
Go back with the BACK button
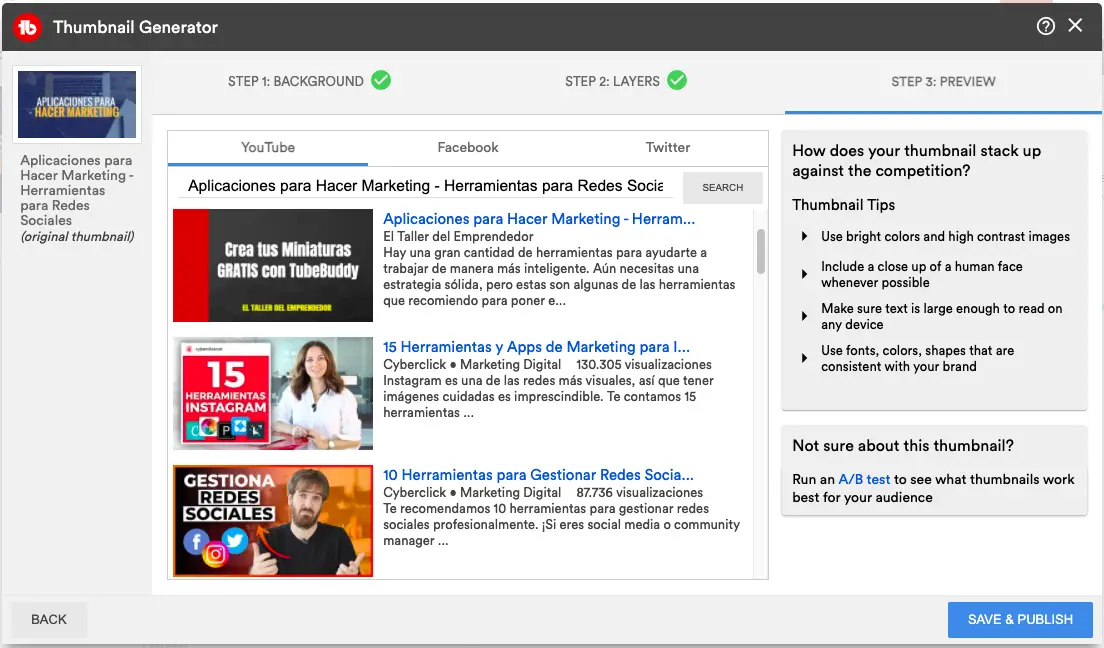pyautogui.click(x=49, y=619)
